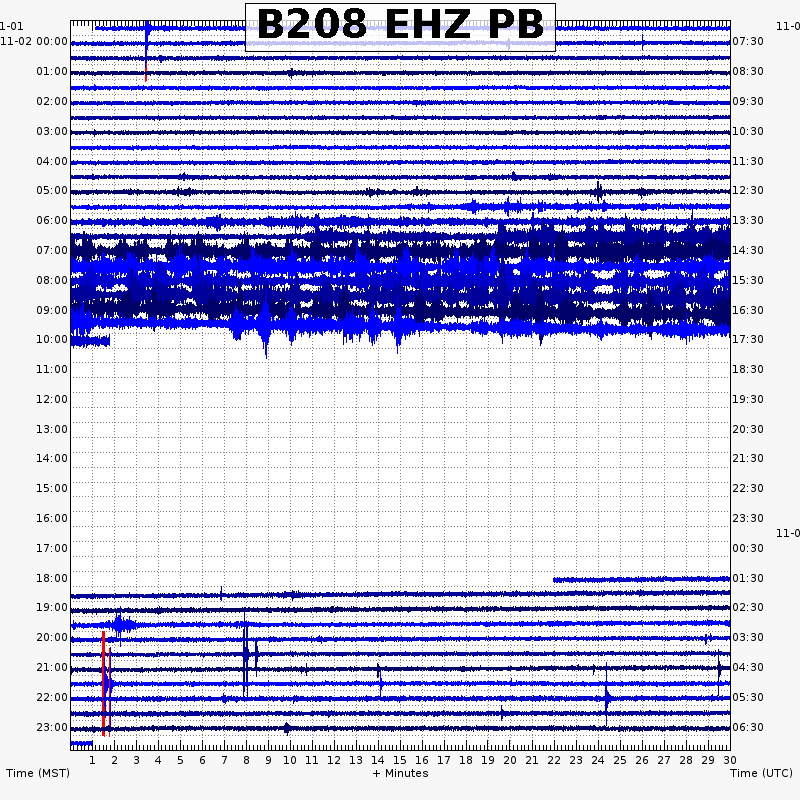
Task: Click the small red marker near 01:00 row
Action: click(146, 73)
